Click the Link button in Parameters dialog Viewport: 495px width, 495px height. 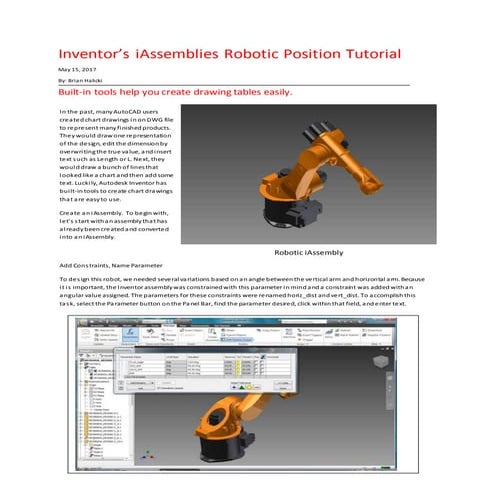click(x=140, y=388)
